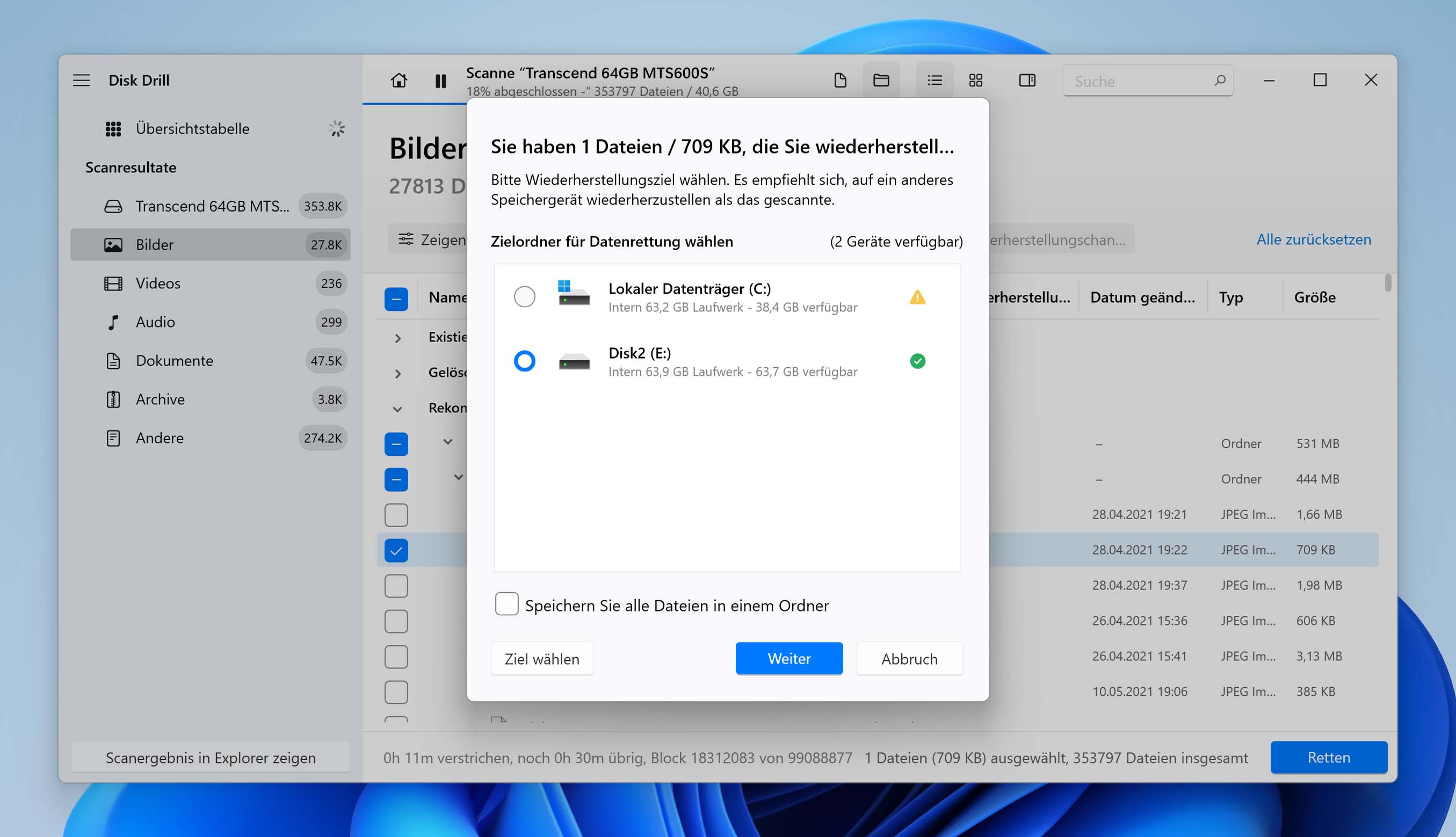Image resolution: width=1456 pixels, height=837 pixels.
Task: Select the Audio category
Action: click(211, 322)
